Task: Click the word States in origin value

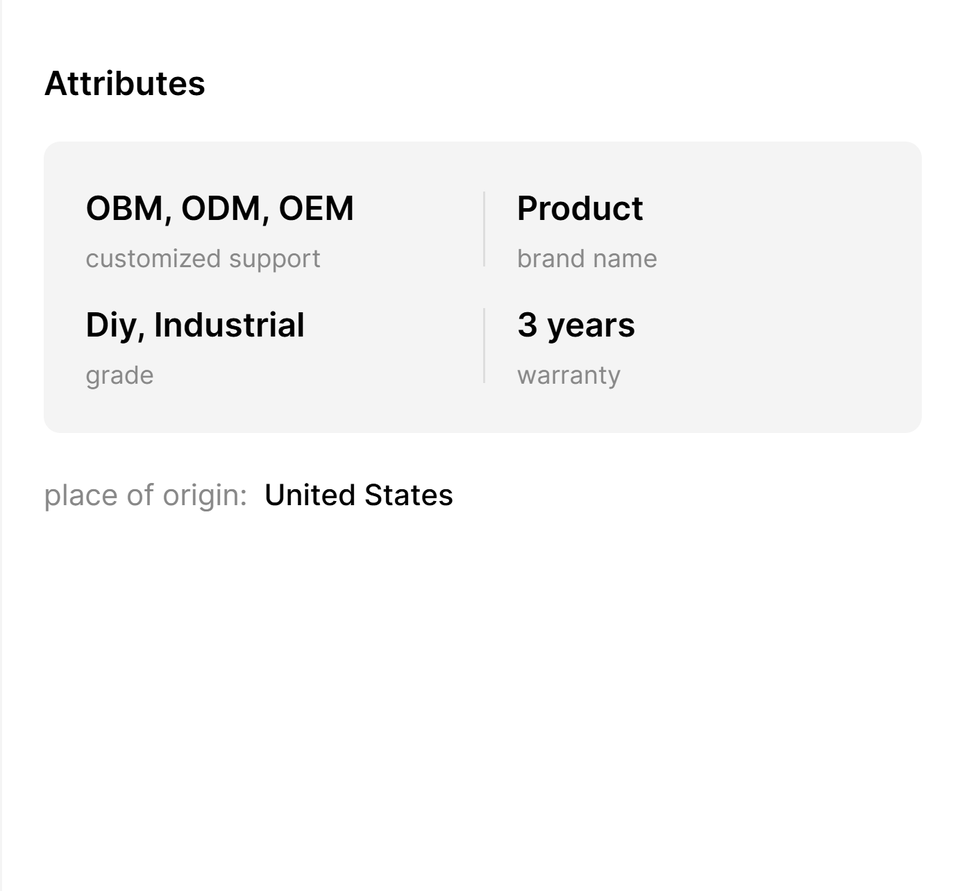Action: pos(408,496)
